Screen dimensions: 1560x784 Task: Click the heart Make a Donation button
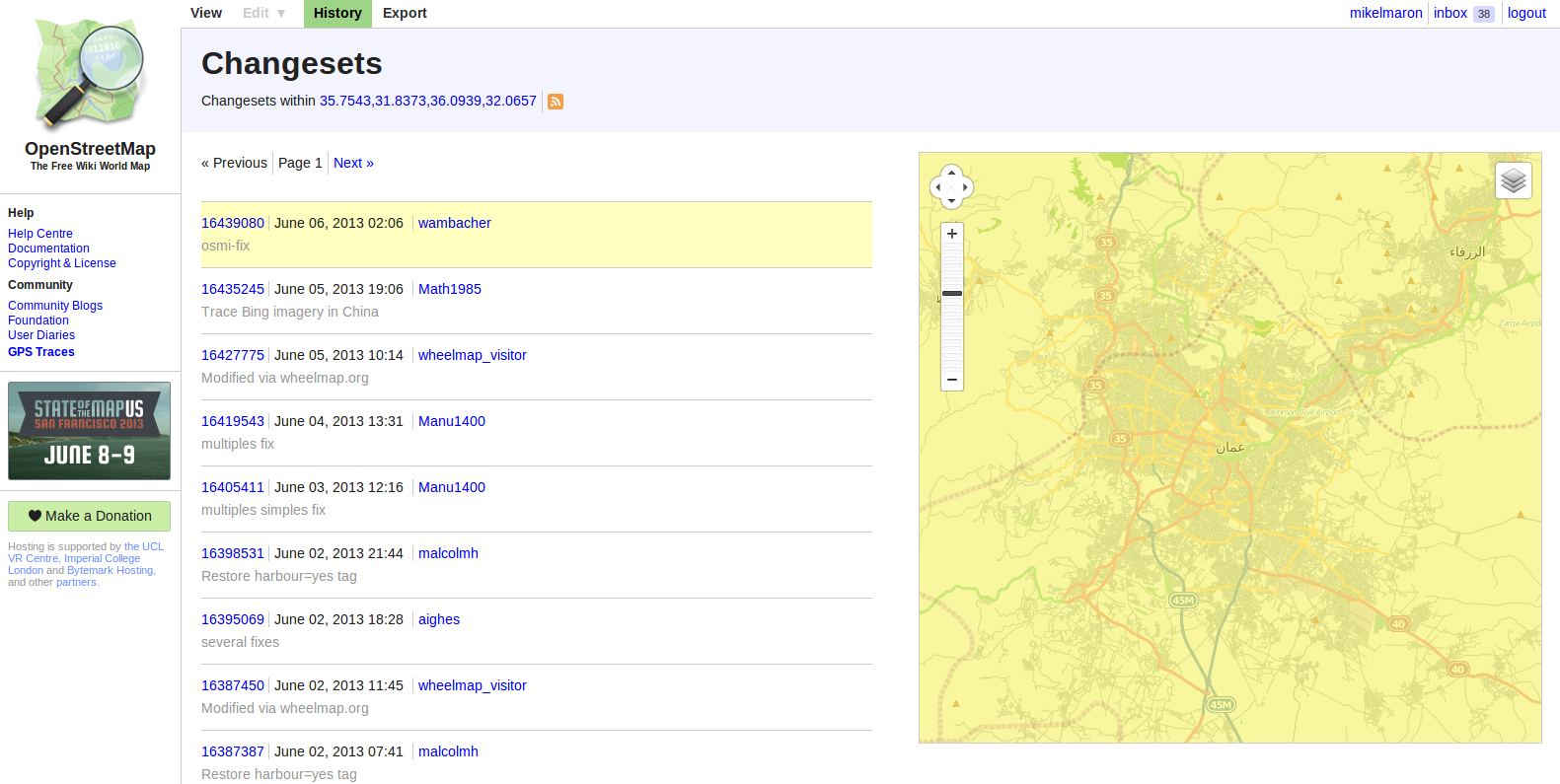(x=90, y=516)
